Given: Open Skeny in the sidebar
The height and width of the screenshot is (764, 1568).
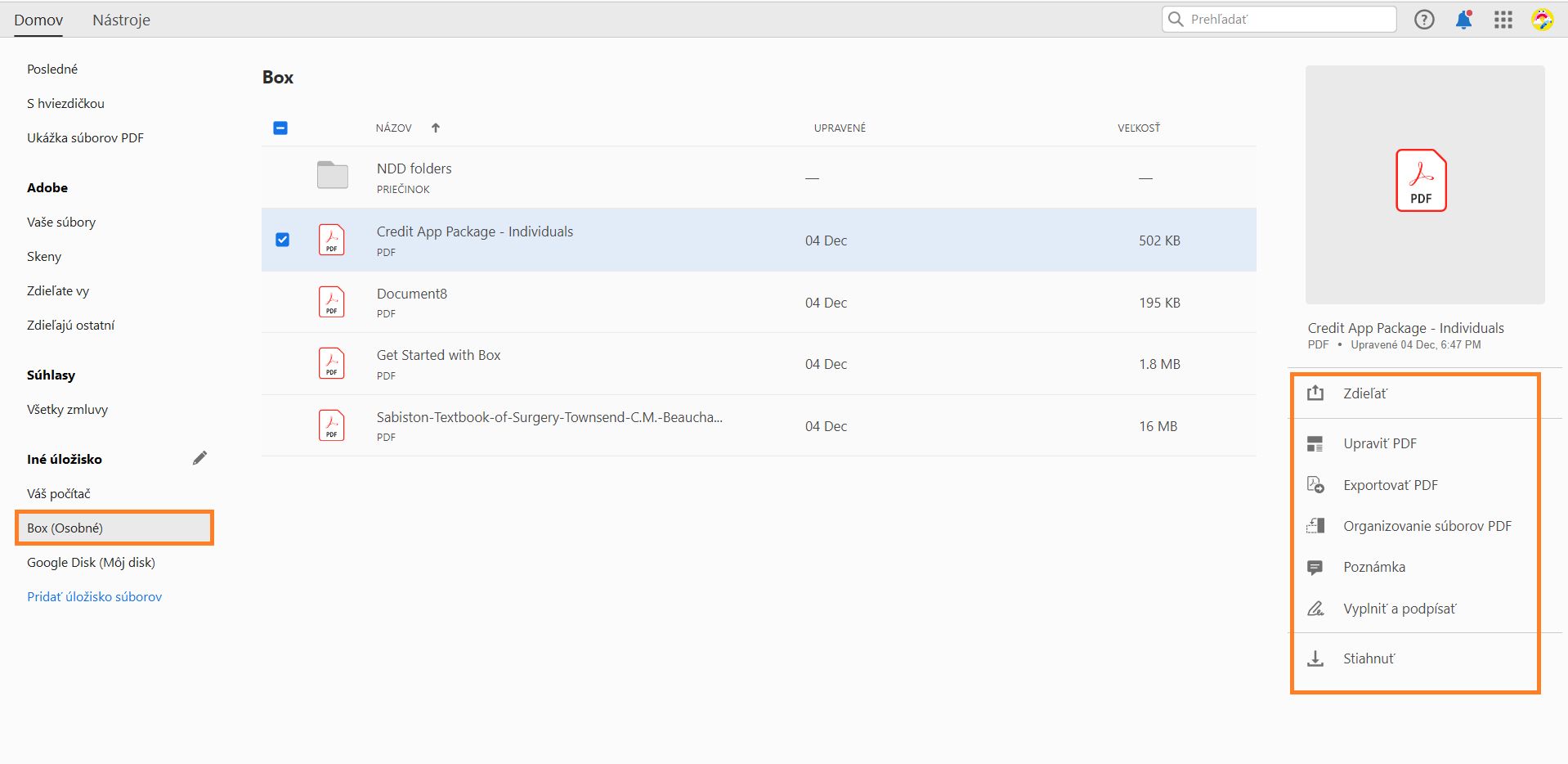Looking at the screenshot, I should tap(44, 256).
